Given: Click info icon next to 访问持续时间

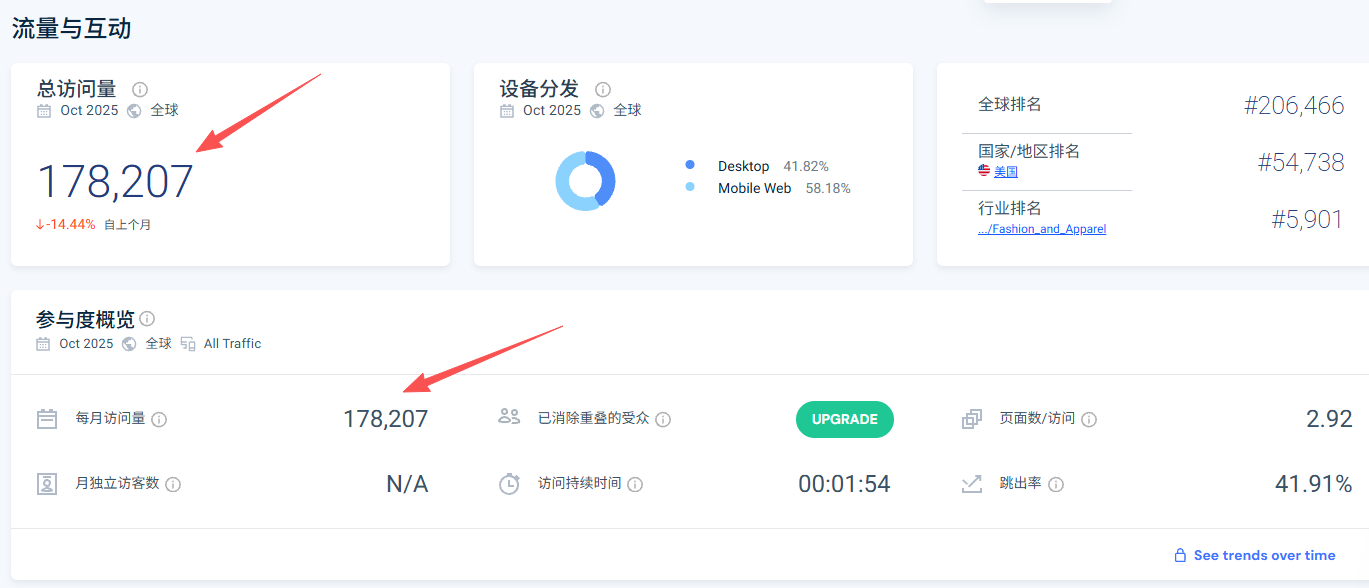Looking at the screenshot, I should [x=635, y=484].
